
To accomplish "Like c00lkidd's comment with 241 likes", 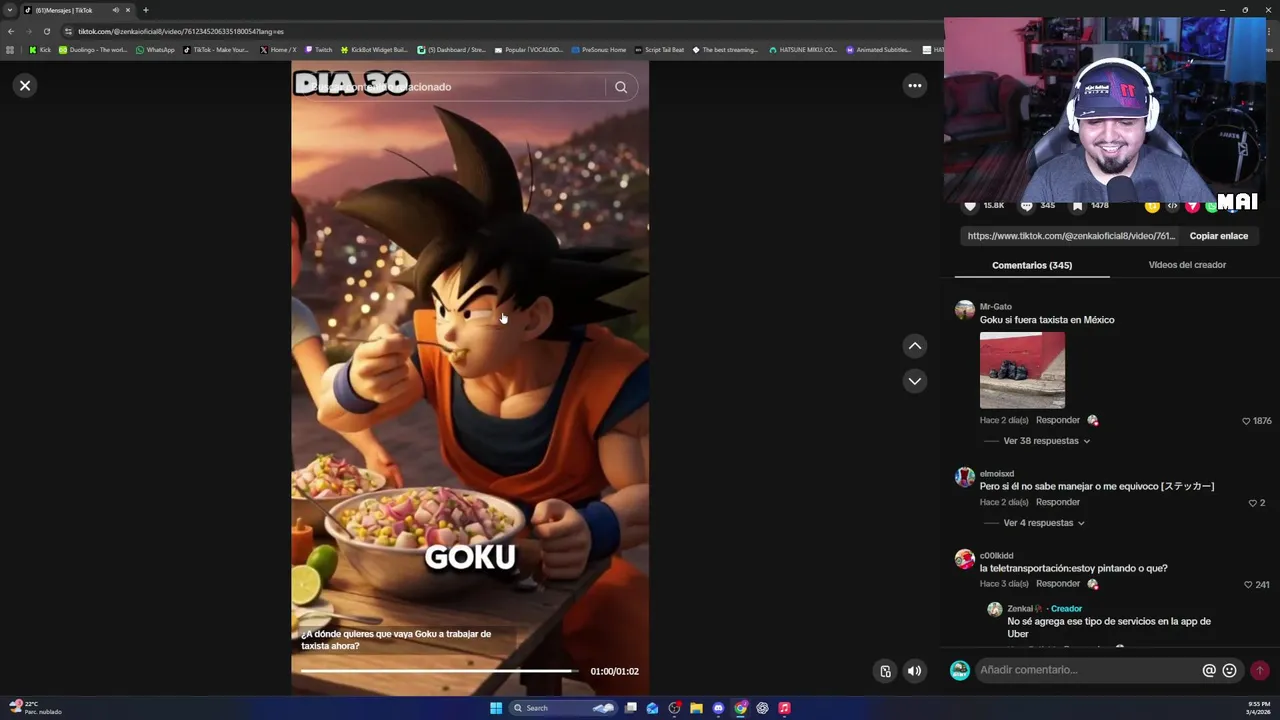I will coord(1247,585).
